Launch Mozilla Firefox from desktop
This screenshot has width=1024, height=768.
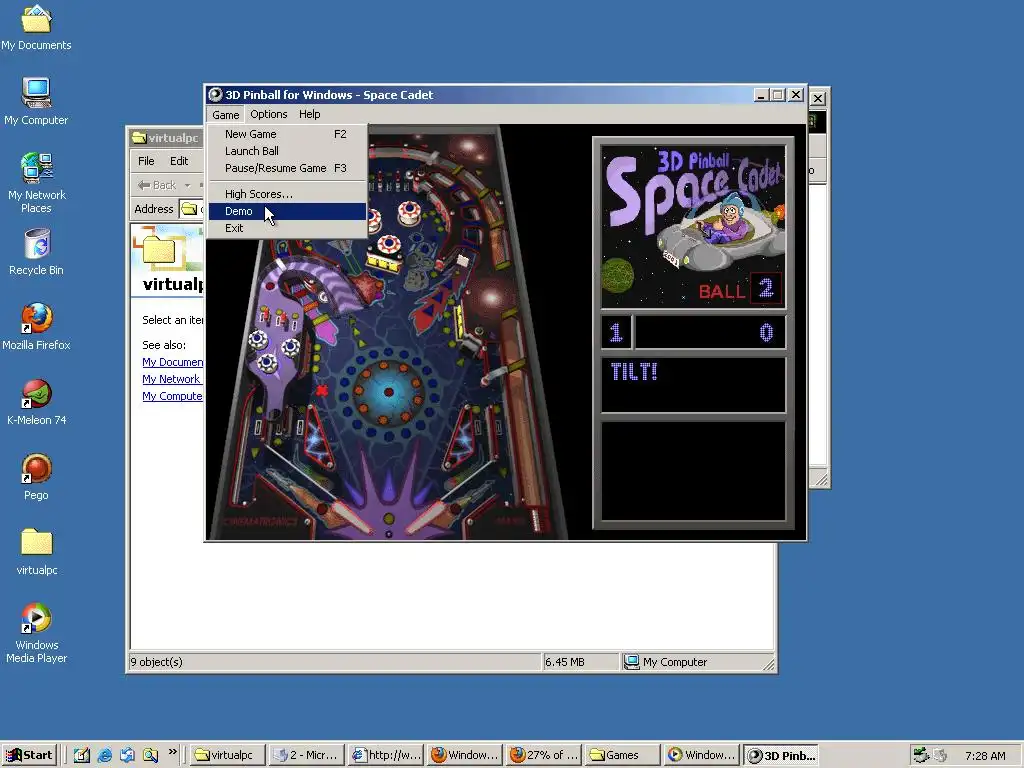pos(36,327)
